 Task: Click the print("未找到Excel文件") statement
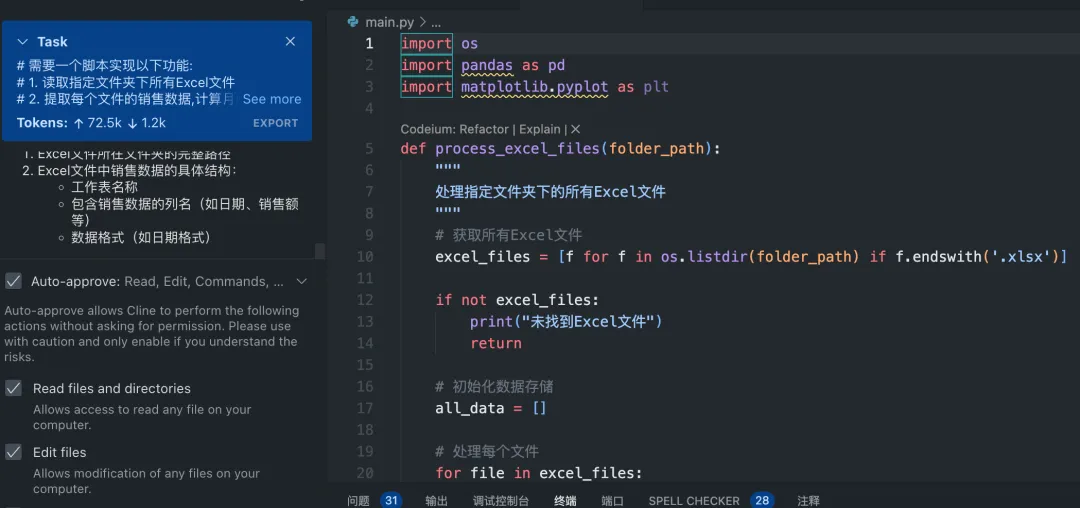point(566,321)
